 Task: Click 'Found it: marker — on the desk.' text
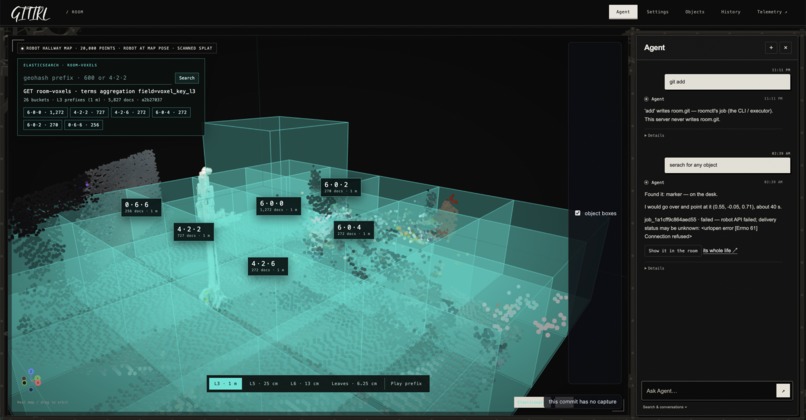(681, 194)
